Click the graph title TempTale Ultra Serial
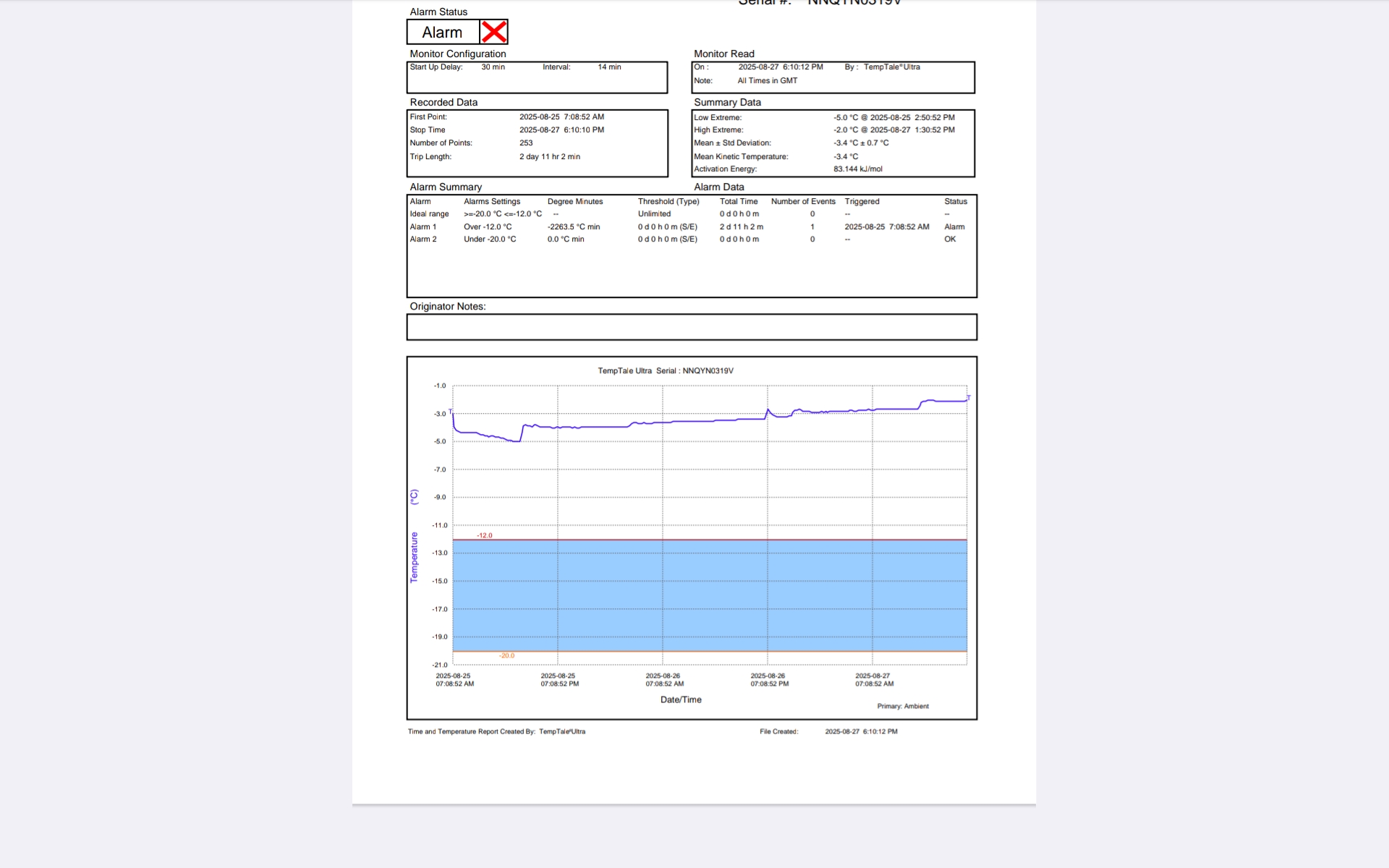This screenshot has height=868, width=1389. pyautogui.click(x=665, y=370)
